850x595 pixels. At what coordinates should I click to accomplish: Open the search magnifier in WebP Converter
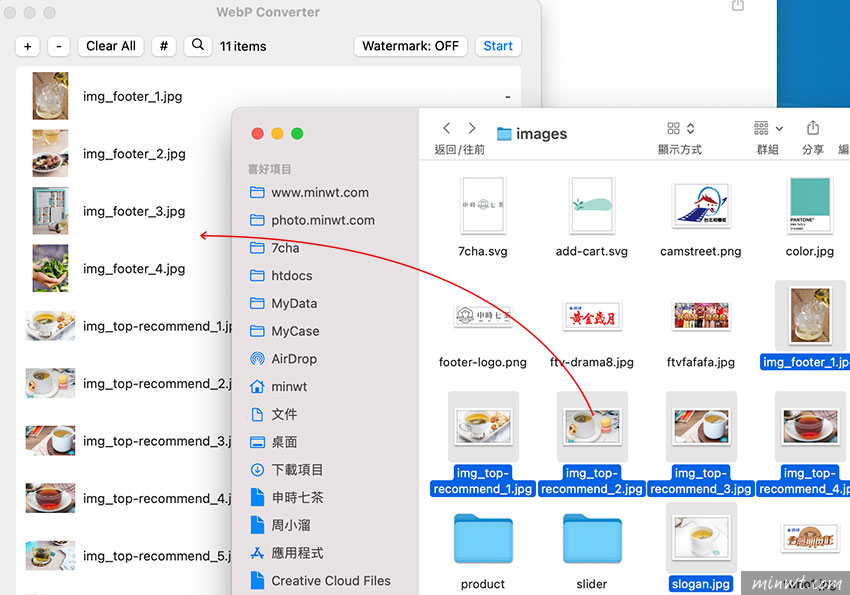(198, 45)
